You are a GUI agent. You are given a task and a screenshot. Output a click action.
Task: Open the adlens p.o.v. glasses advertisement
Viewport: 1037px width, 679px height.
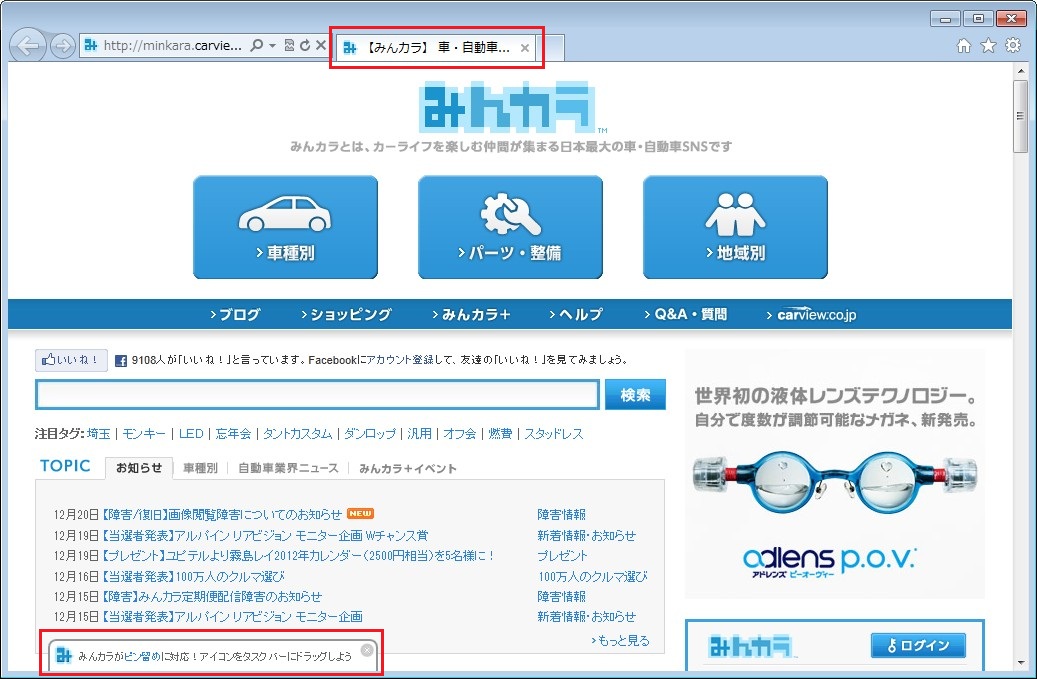pyautogui.click(x=835, y=474)
